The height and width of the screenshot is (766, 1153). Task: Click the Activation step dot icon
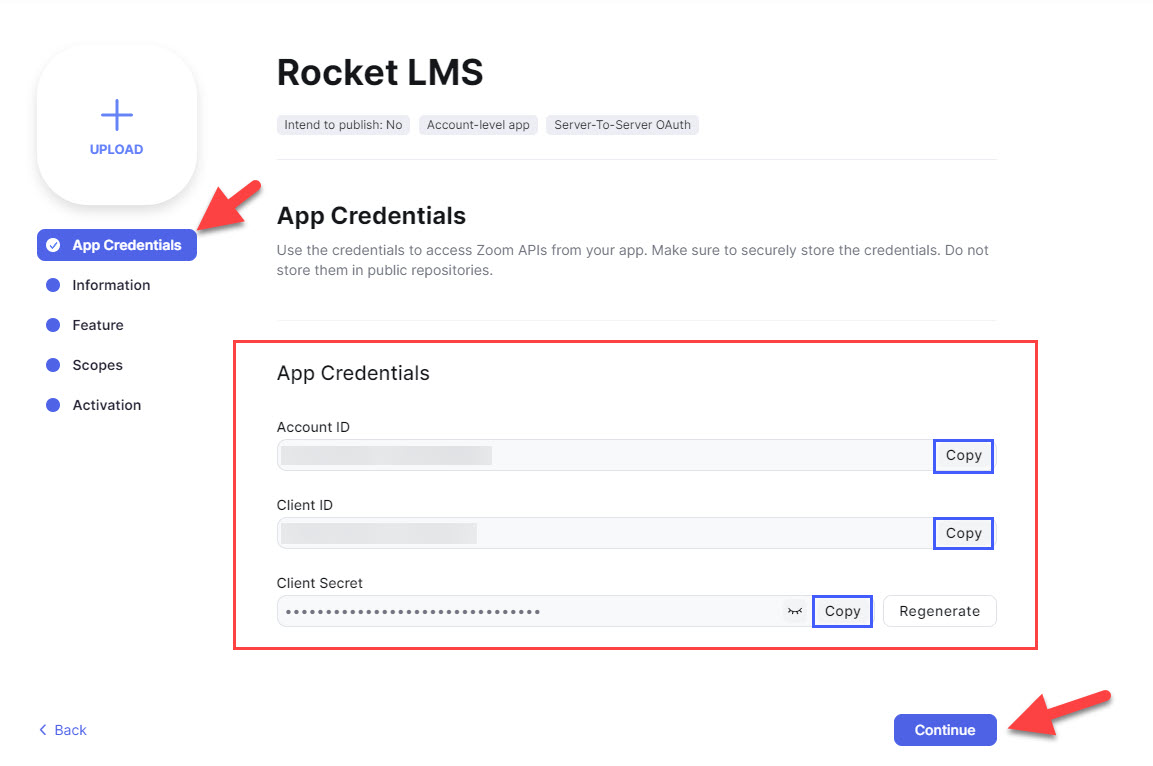pos(53,405)
